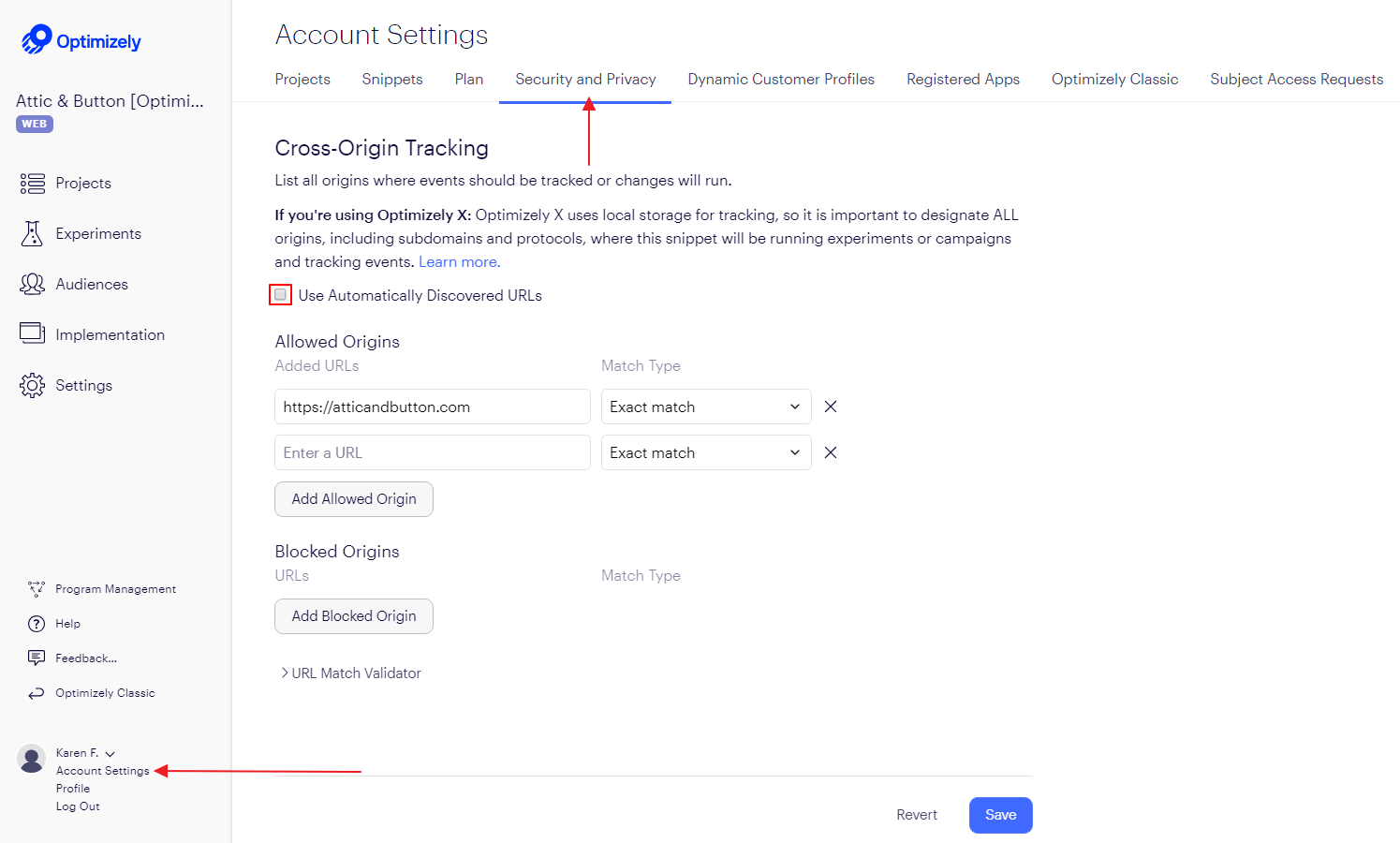Open Feedback in the sidebar
Viewport: 1400px width, 843px height.
point(86,658)
